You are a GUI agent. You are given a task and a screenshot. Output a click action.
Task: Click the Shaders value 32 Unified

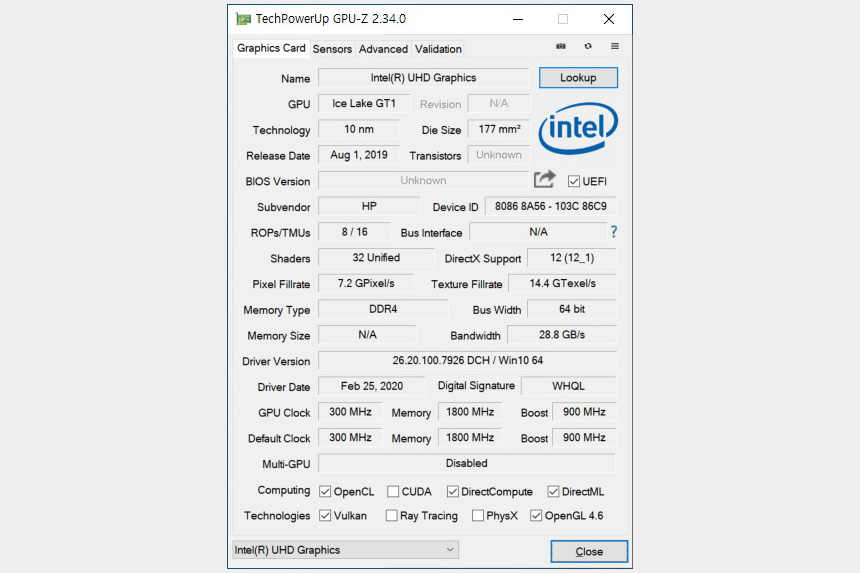pos(376,258)
